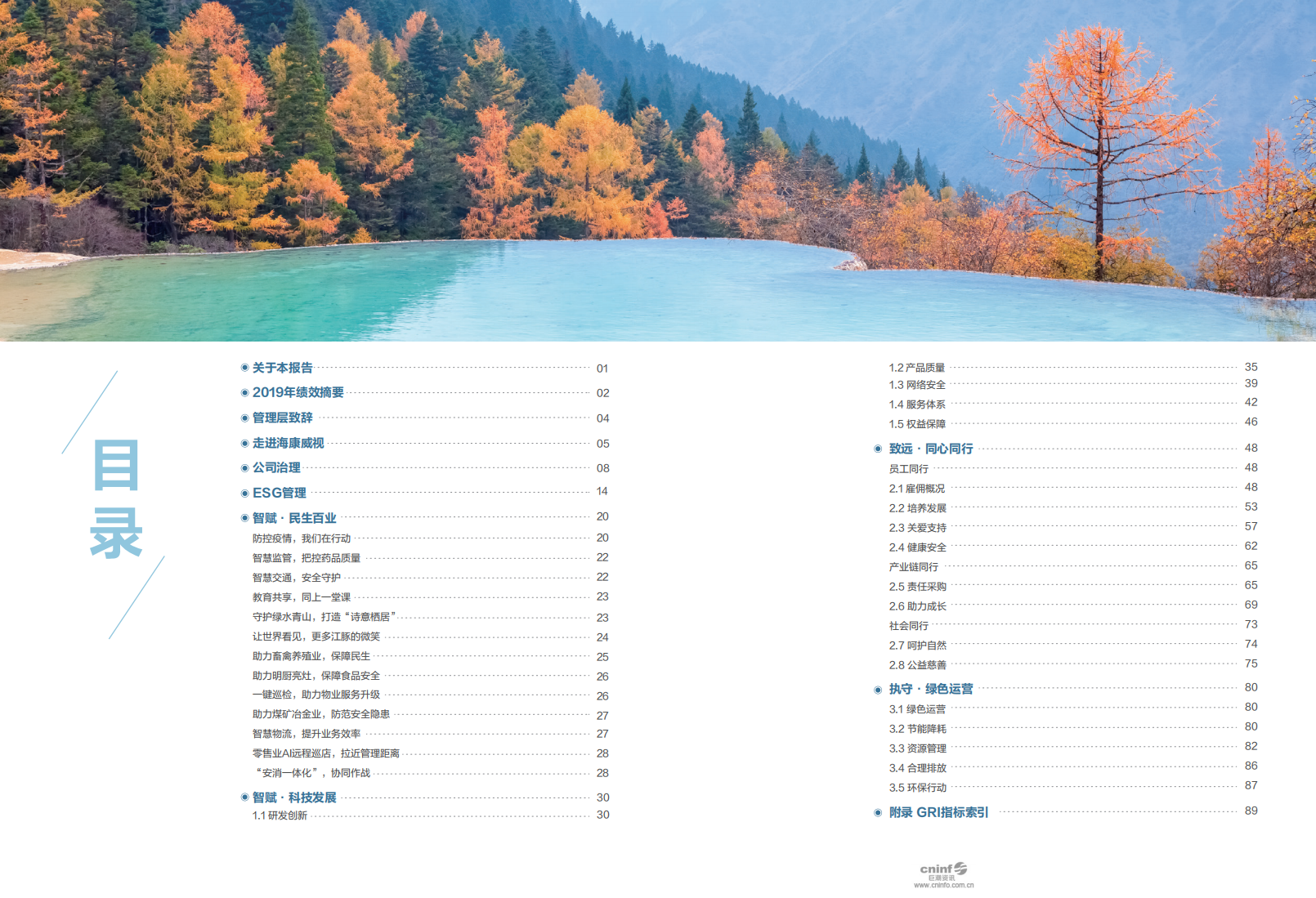Open the 2.2 培养发展 entry
The image size is (1316, 898).
915,507
